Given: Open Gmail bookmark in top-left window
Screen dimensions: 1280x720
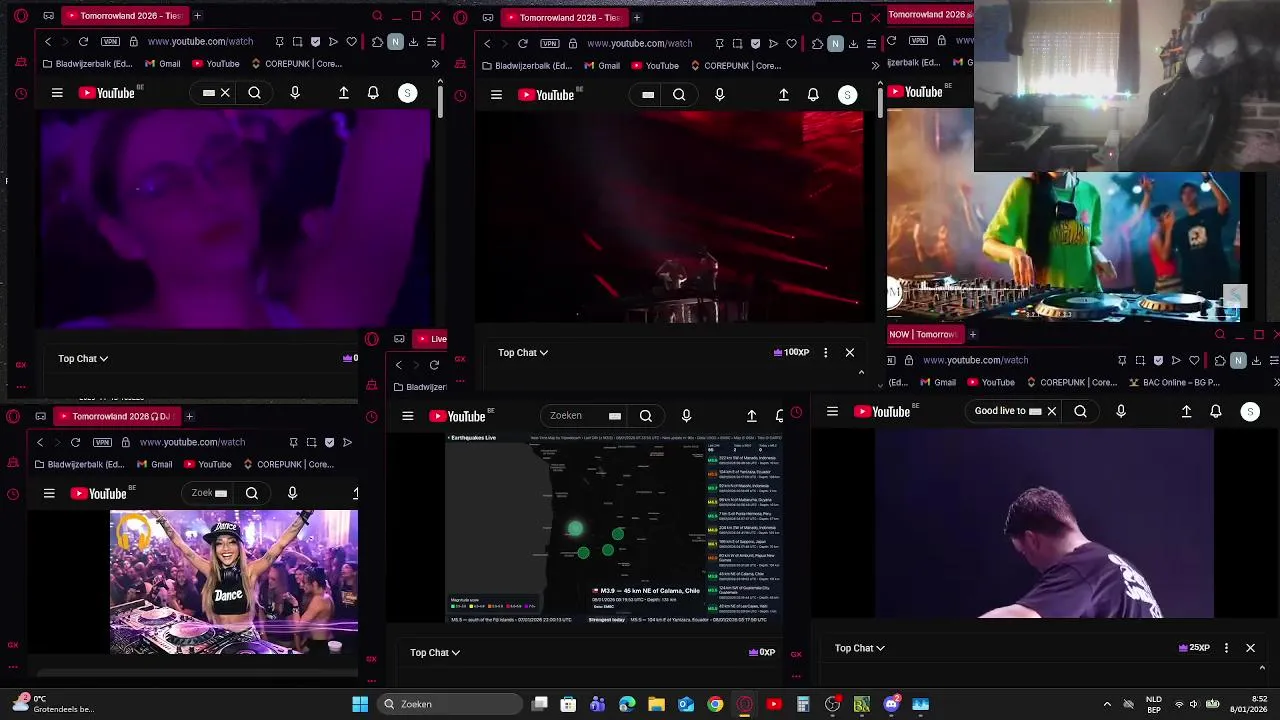Looking at the screenshot, I should tap(163, 64).
